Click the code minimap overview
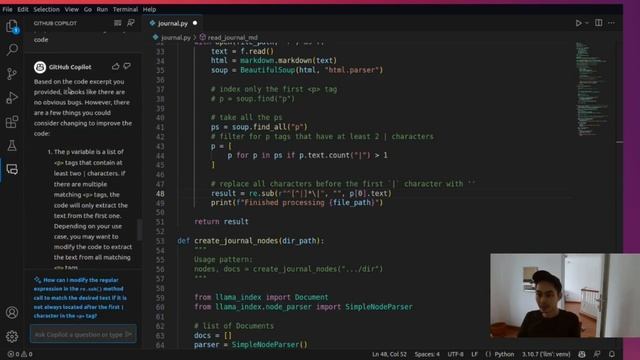This screenshot has width=640, height=360. (x=593, y=89)
